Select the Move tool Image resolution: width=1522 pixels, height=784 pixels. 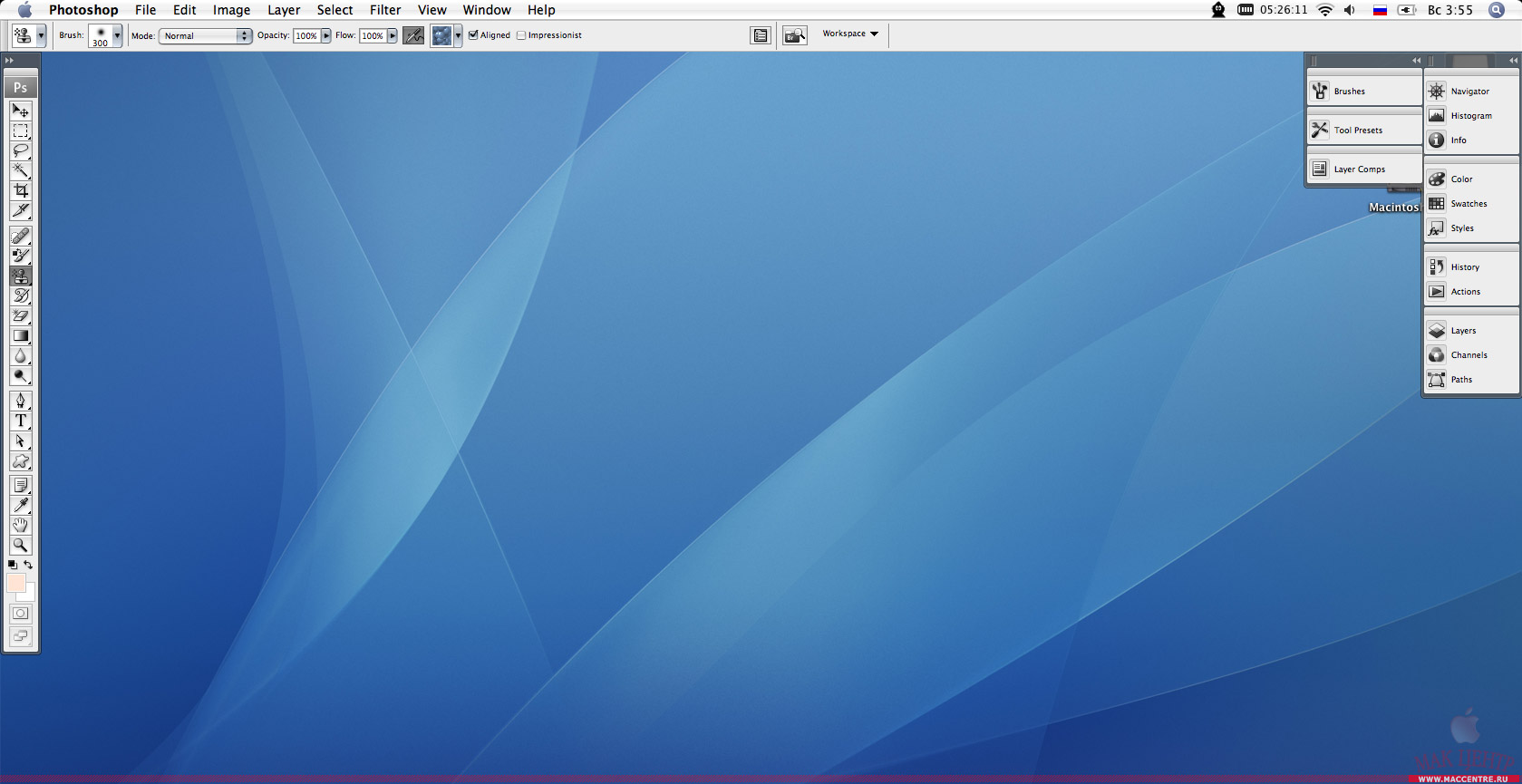[x=20, y=111]
